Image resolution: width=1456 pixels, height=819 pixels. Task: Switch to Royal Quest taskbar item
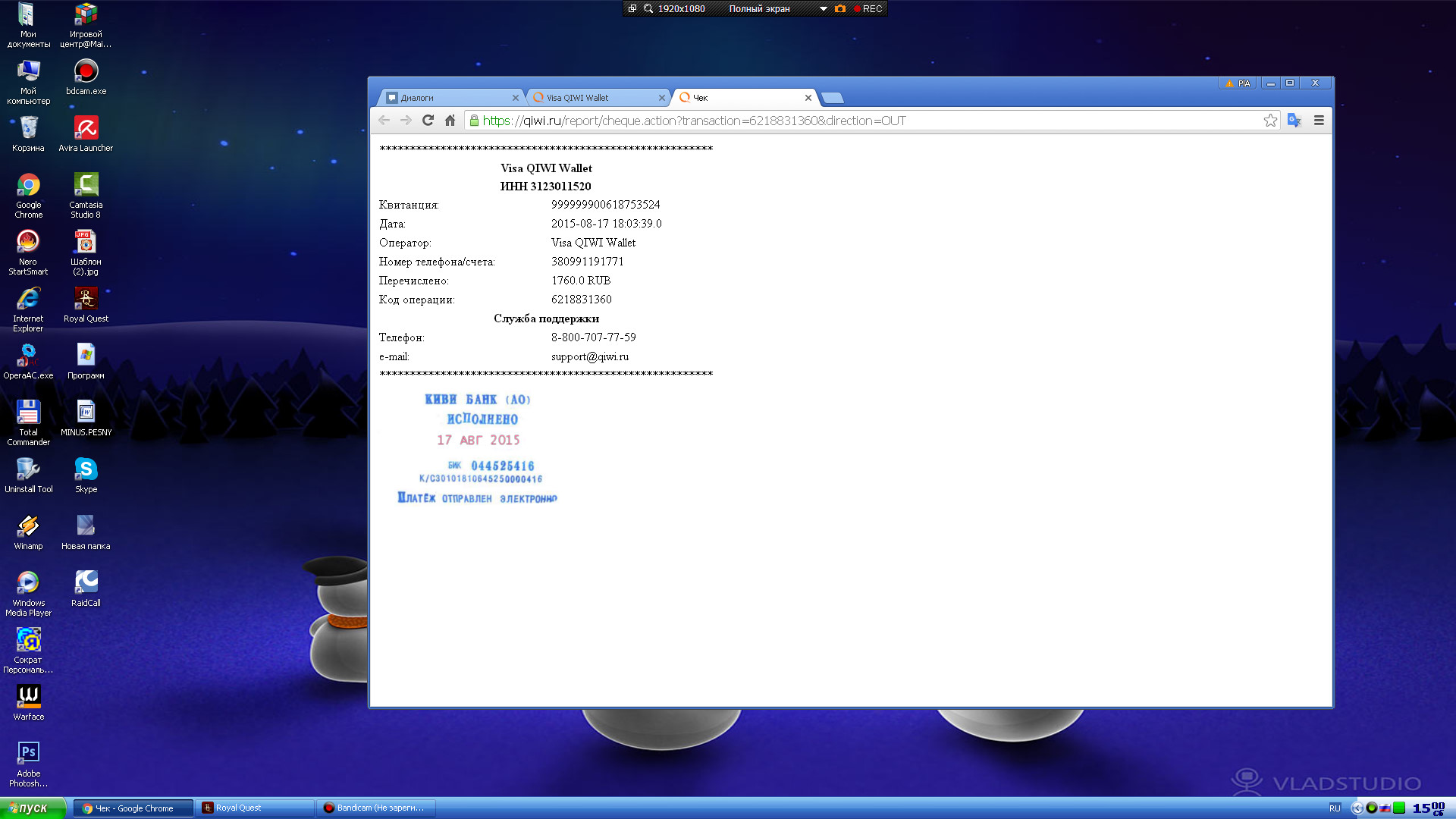click(254, 808)
